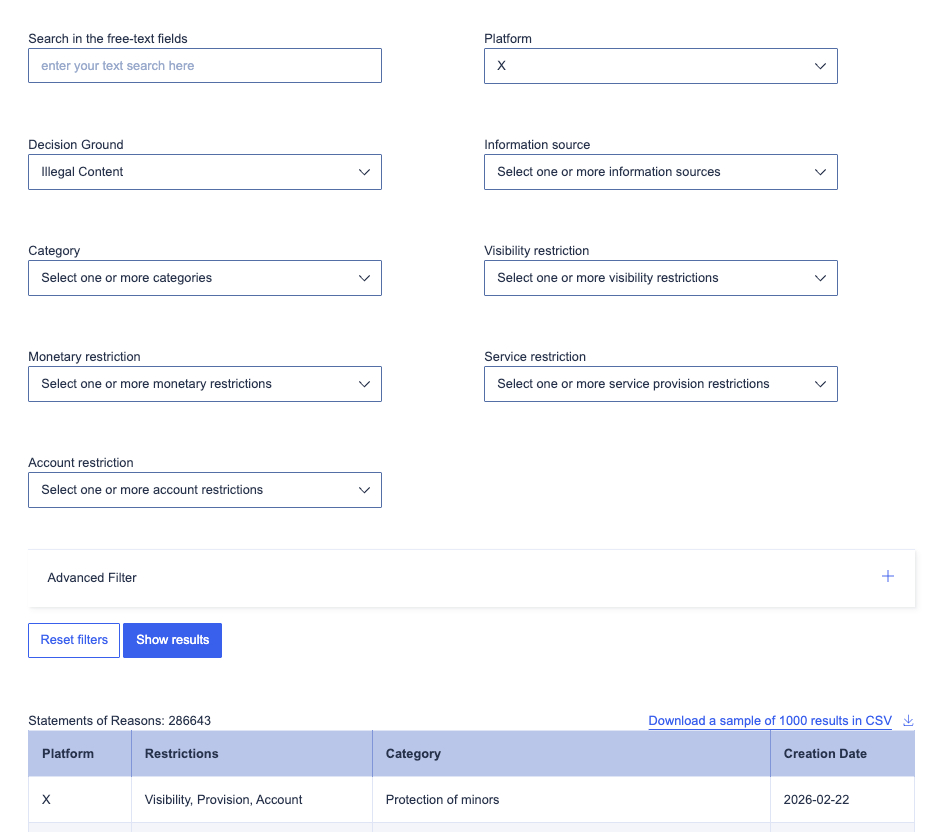Click the Platform column header
This screenshot has width=931, height=832.
pyautogui.click(x=68, y=754)
